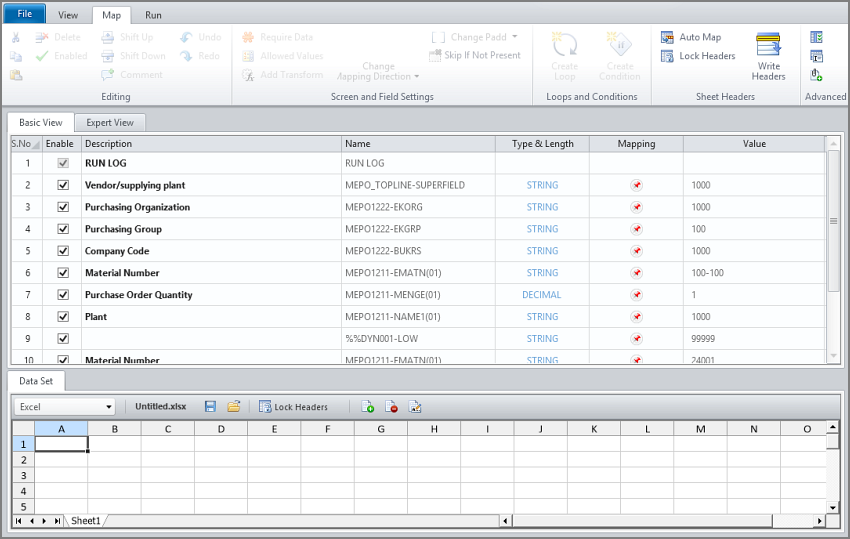
Task: Click Shift Down in the ribbon
Action: point(134,56)
